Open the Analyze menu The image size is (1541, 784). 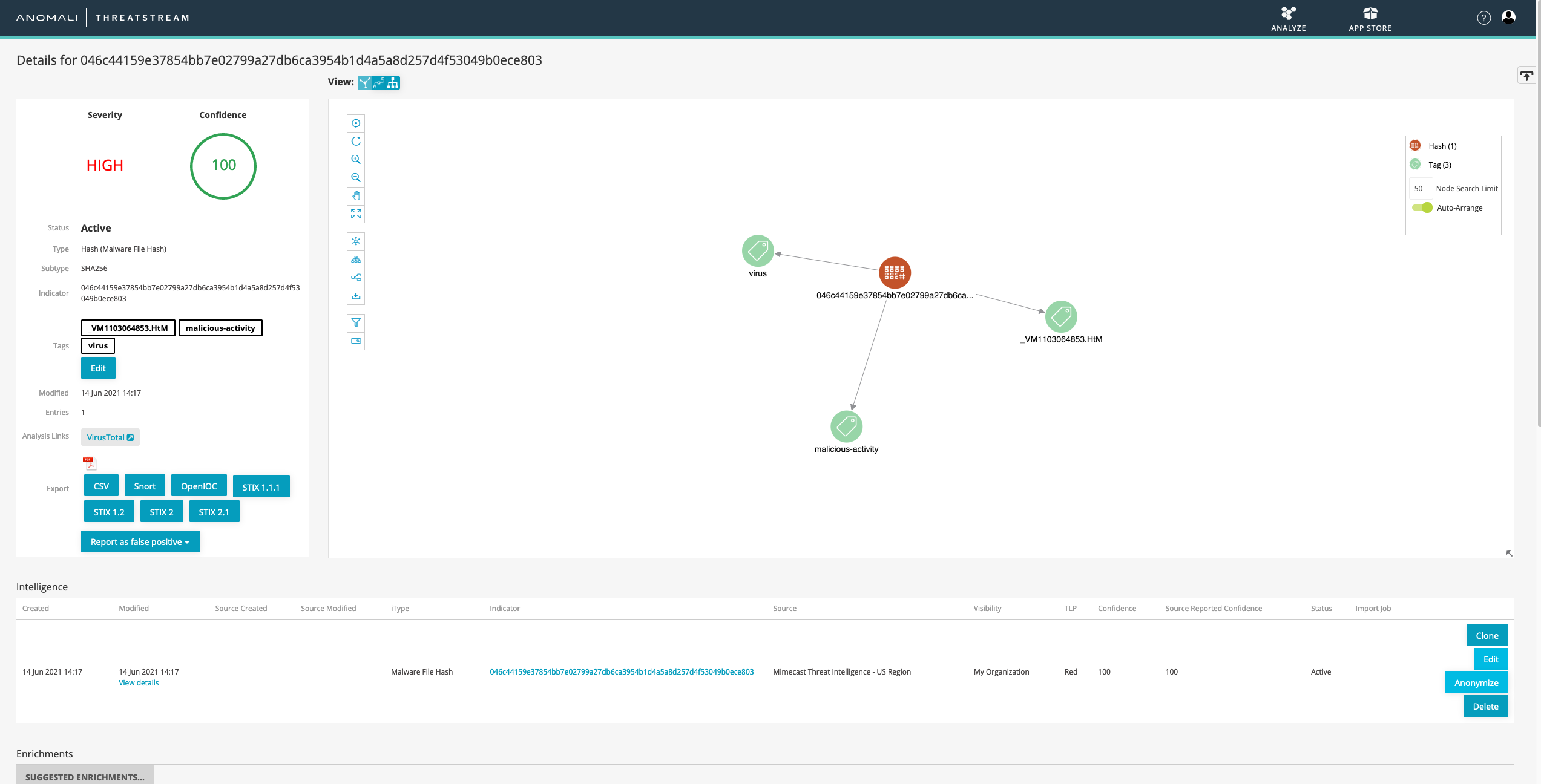point(1288,18)
